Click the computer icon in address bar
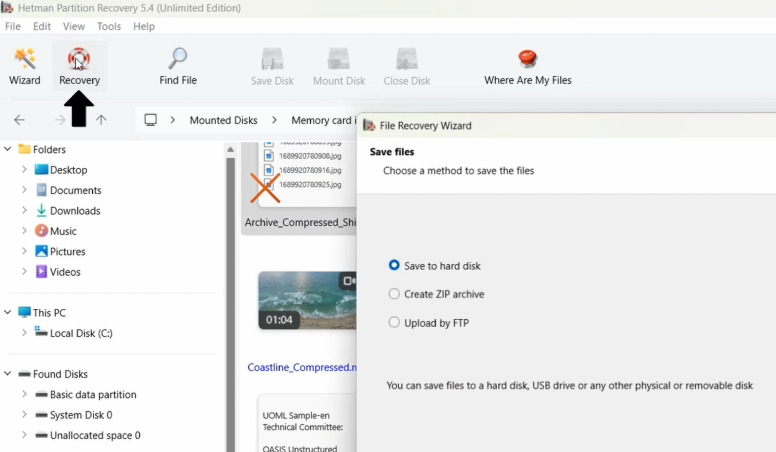 (x=150, y=120)
